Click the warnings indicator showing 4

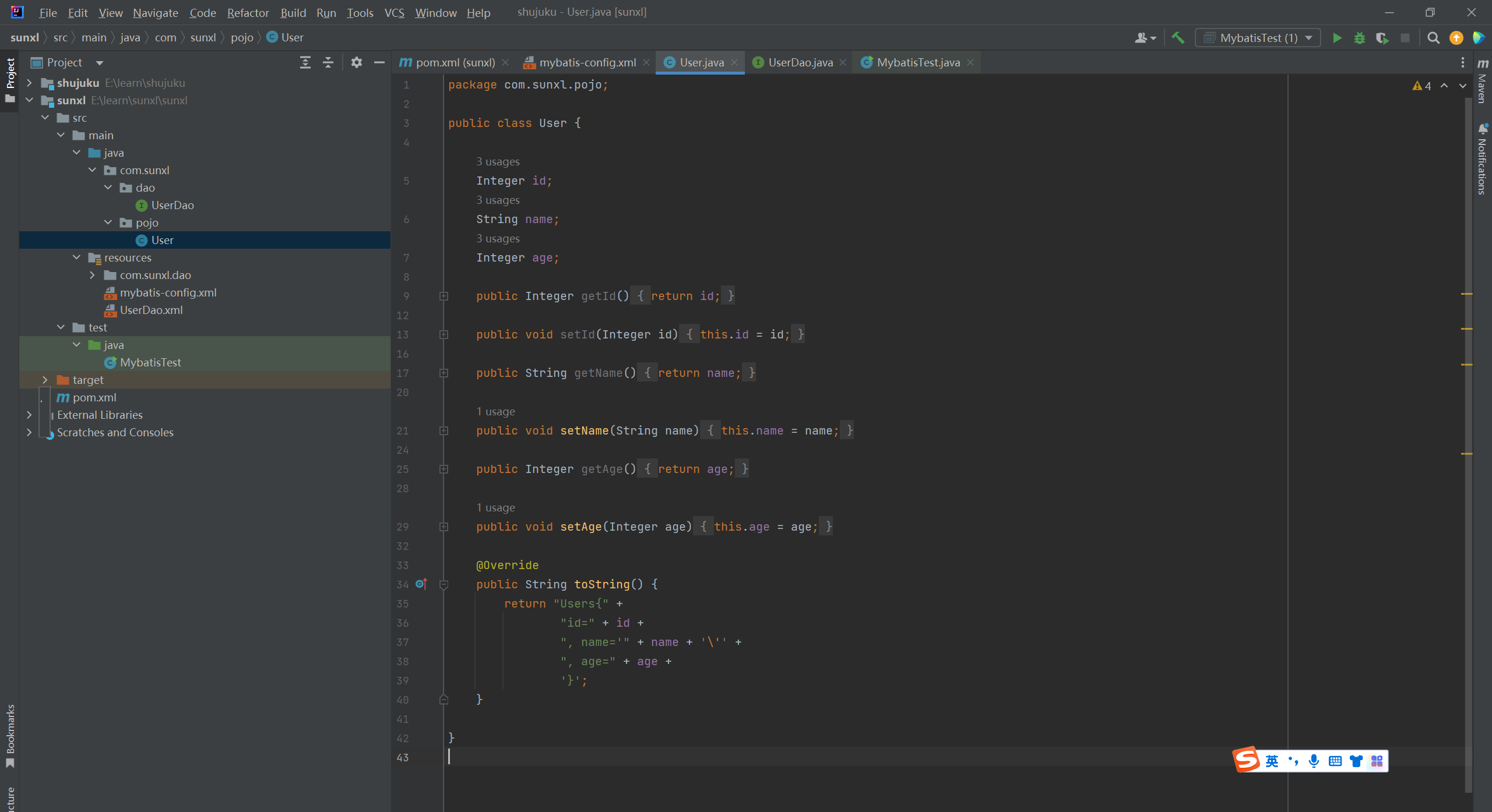(x=1422, y=86)
